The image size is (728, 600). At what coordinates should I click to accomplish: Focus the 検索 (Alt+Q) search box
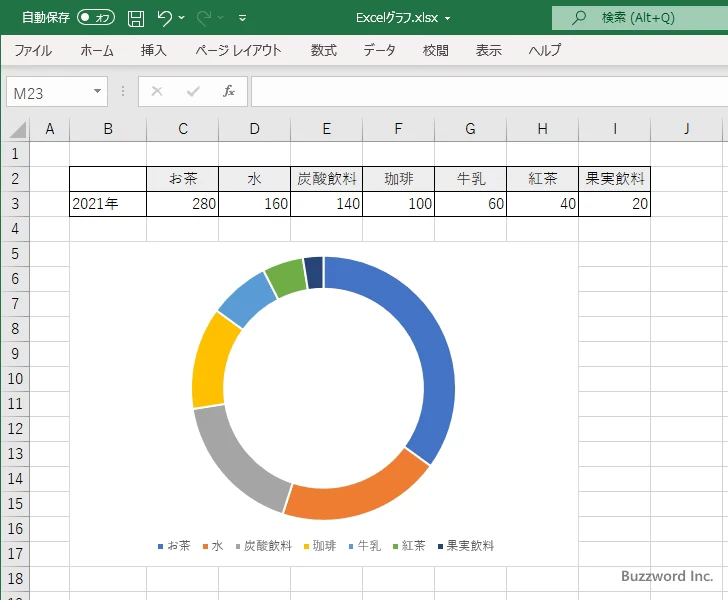tap(640, 18)
